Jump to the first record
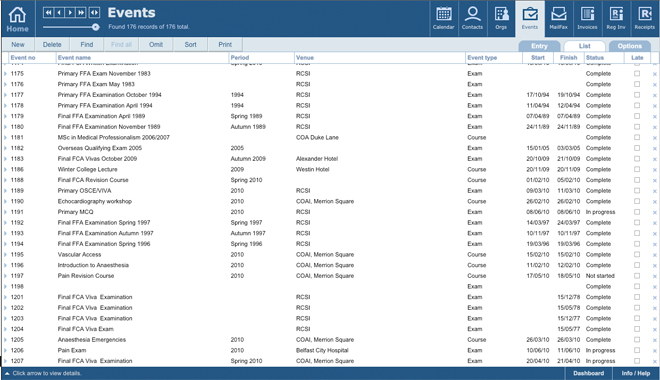Image resolution: width=660 pixels, height=380 pixels. tap(48, 13)
